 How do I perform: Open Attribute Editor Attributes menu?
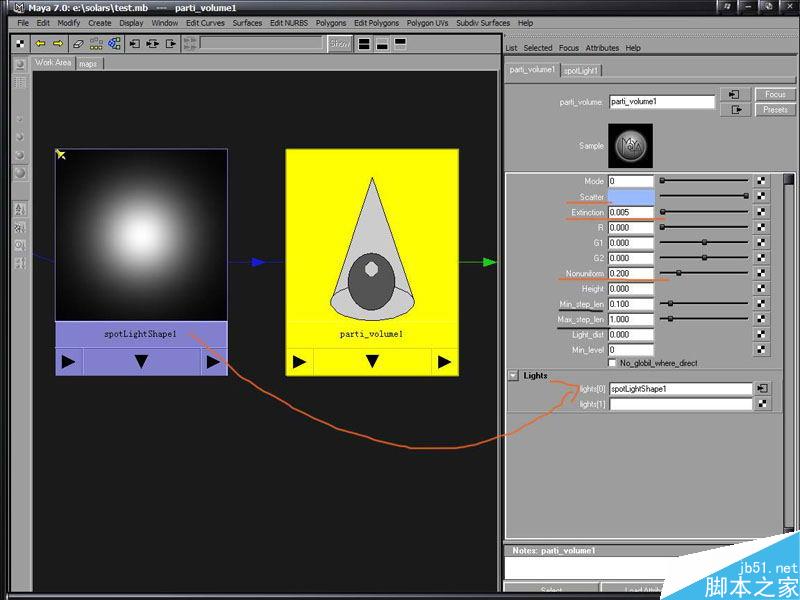coord(602,48)
